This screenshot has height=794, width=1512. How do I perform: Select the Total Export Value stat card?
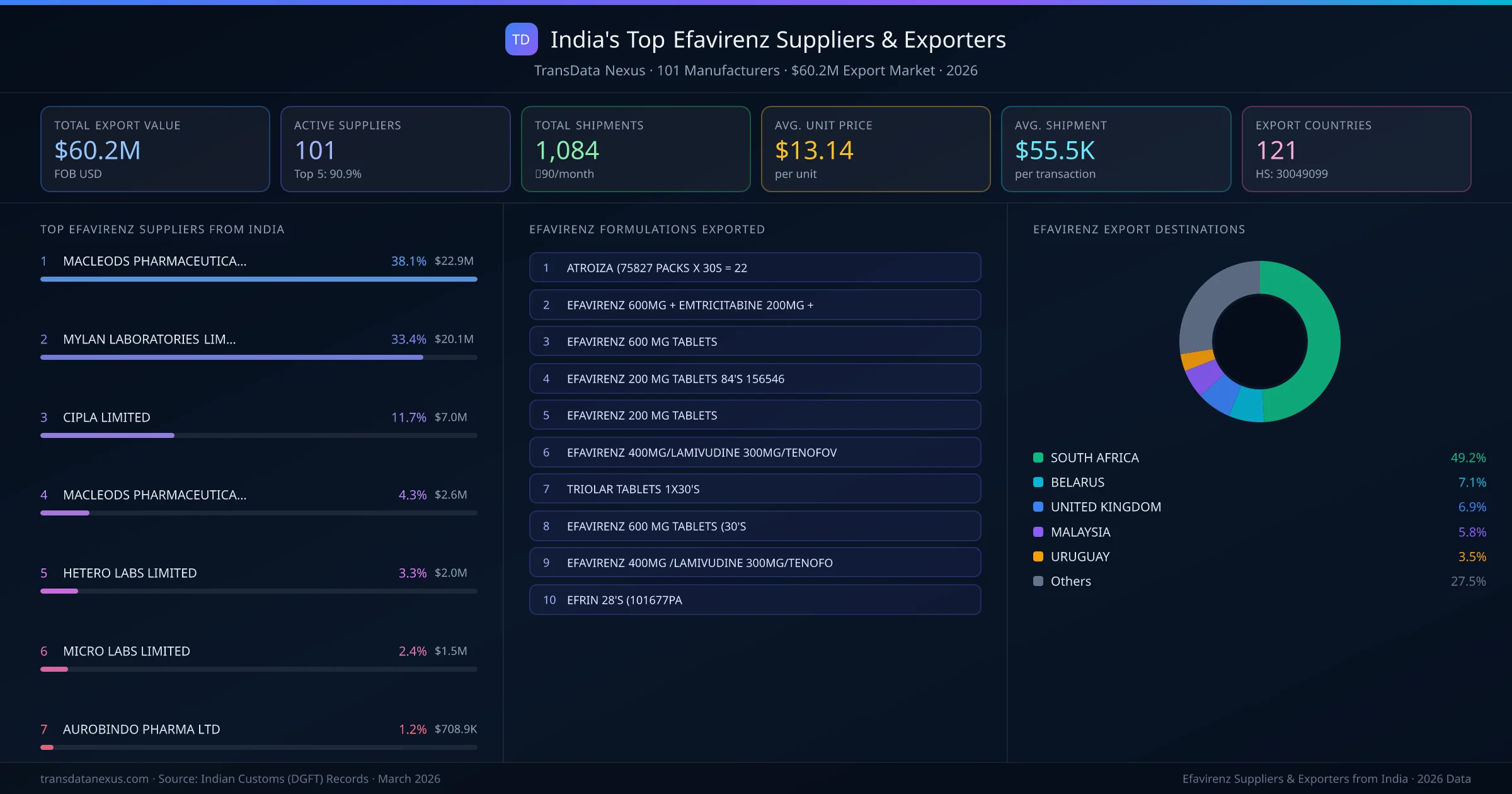click(155, 149)
